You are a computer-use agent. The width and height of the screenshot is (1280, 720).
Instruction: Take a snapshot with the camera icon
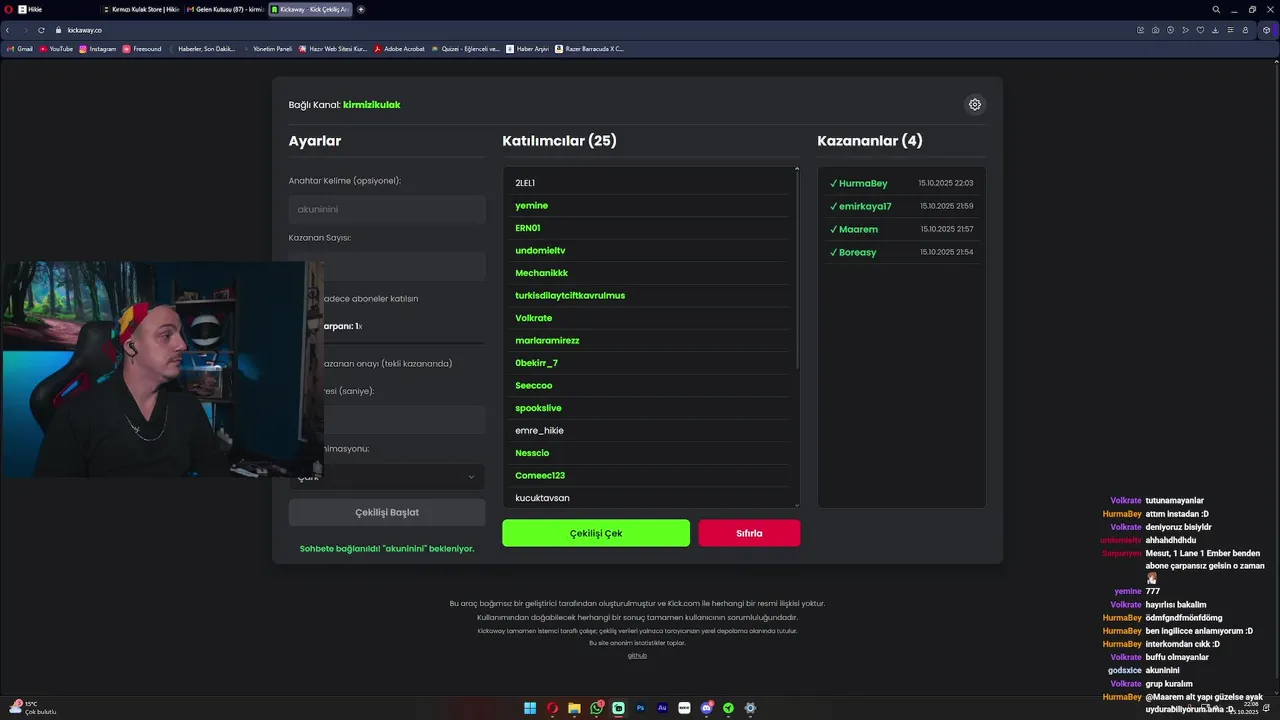(x=1155, y=30)
